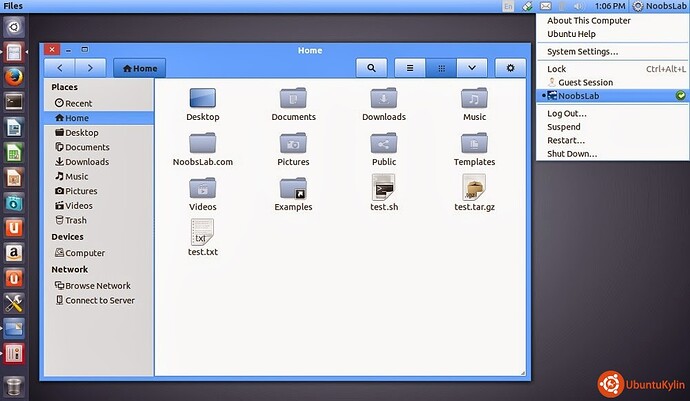Choose System Settings... from the menu

(x=582, y=51)
